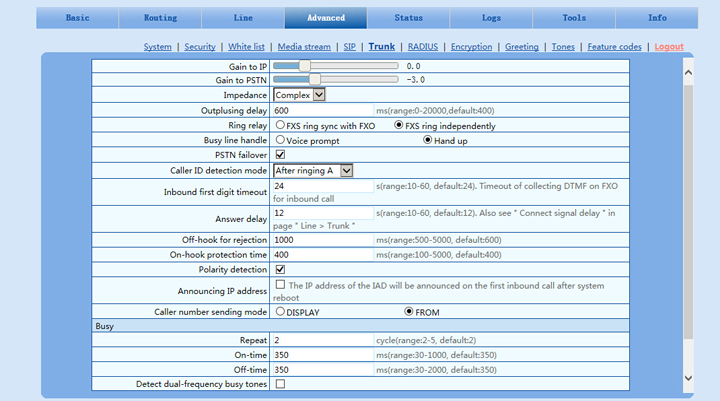Open the Feature codes link
This screenshot has height=401, width=720.
tap(615, 47)
